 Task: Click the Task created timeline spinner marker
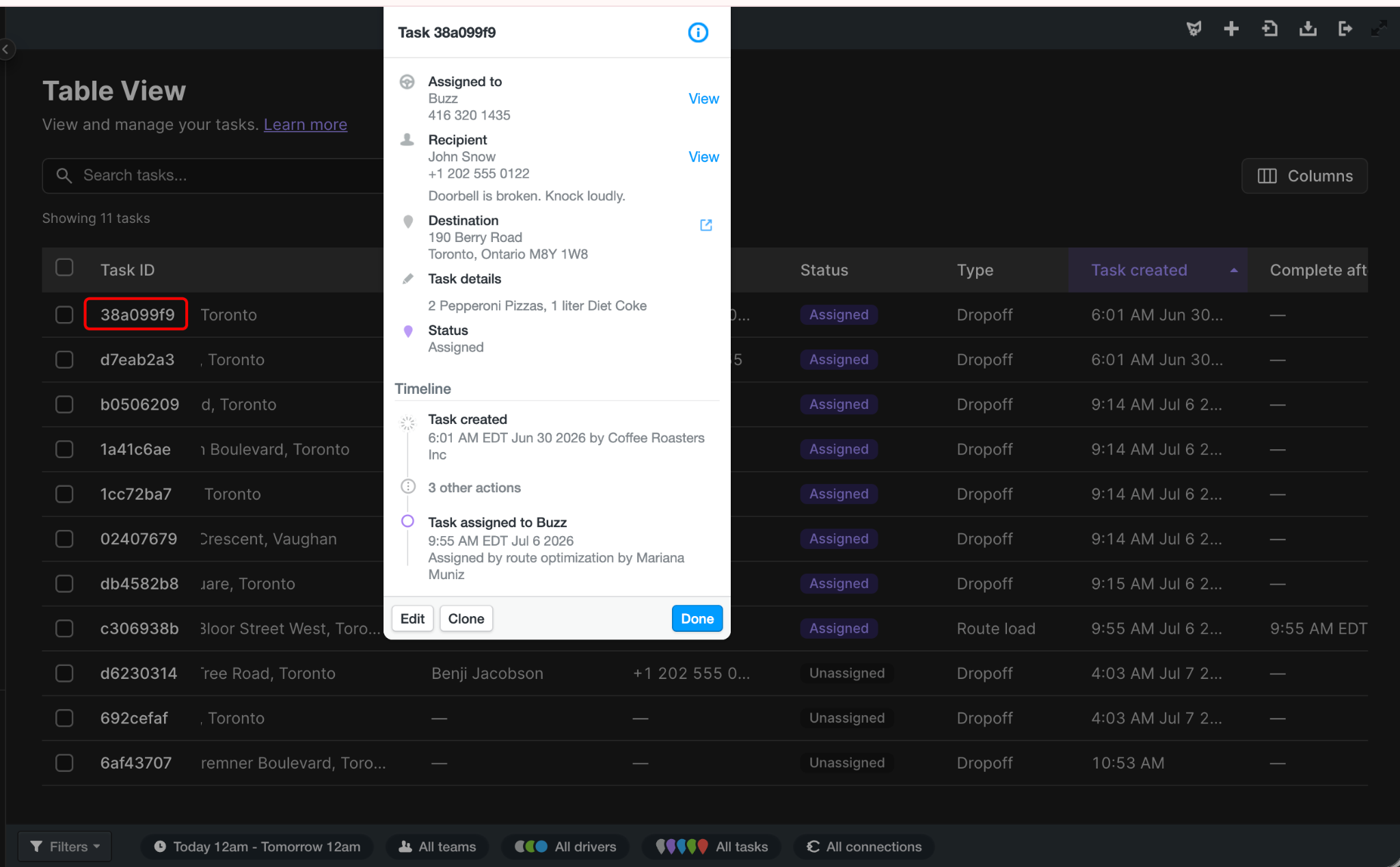tap(407, 423)
